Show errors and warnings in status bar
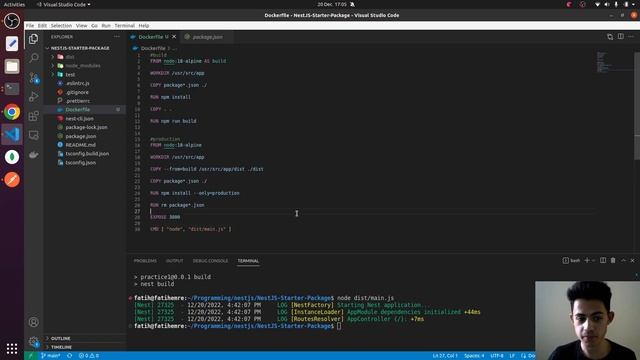640x360 pixels. [89, 356]
